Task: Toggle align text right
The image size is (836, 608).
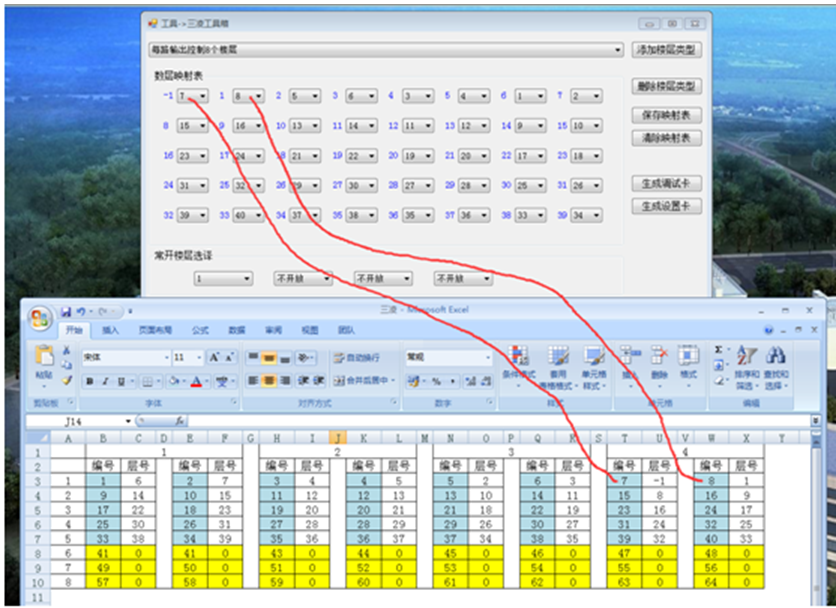Action: (285, 380)
